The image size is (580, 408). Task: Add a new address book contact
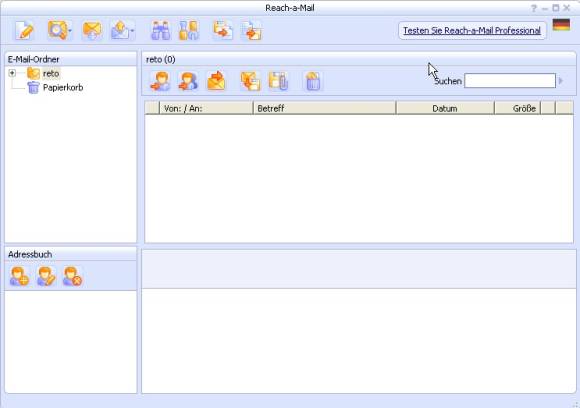(x=19, y=276)
